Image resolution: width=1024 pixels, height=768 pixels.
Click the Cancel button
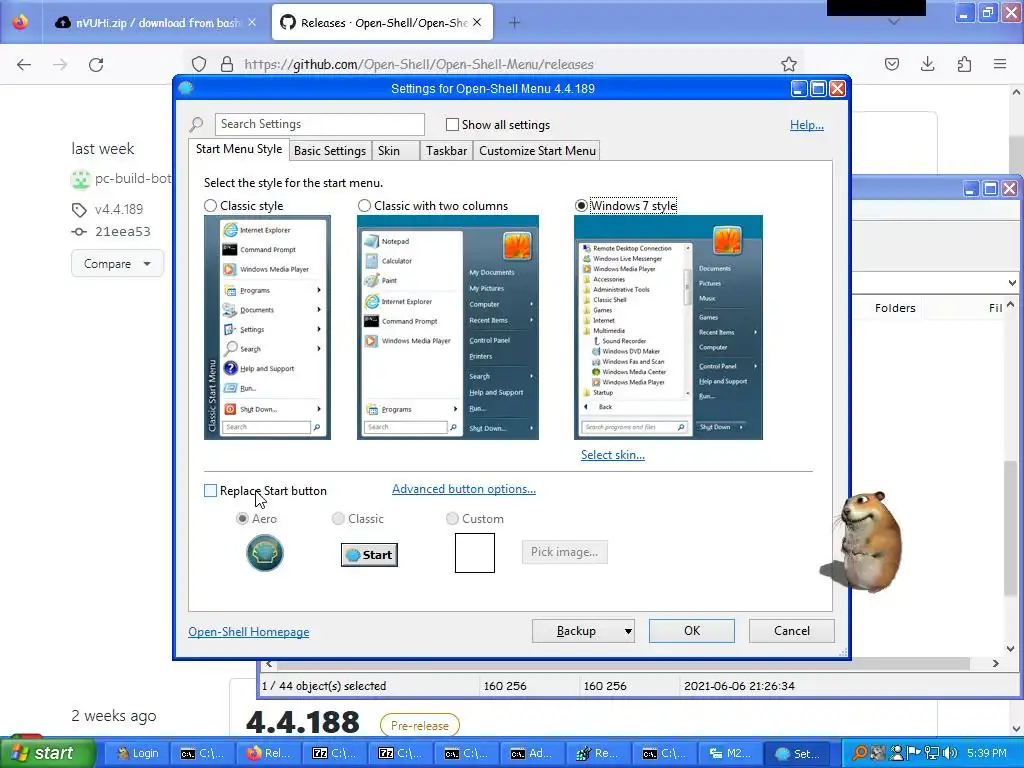coord(792,631)
